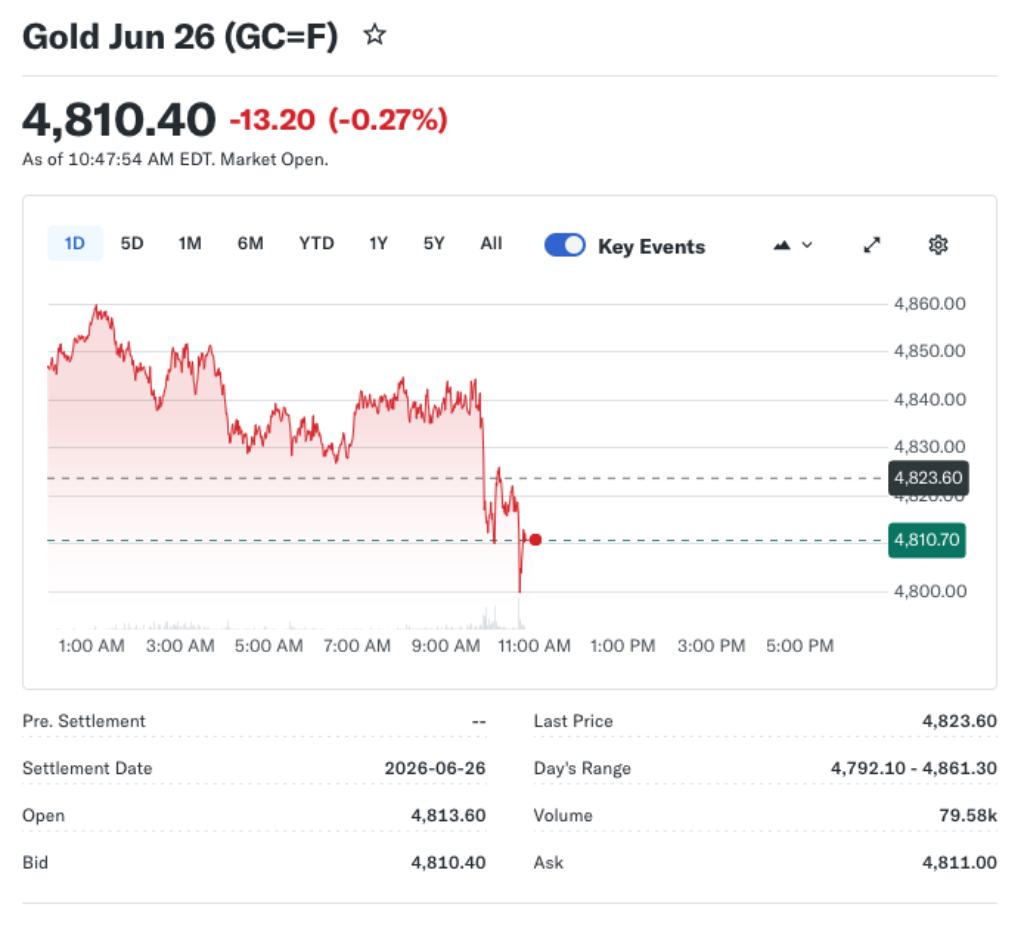
Task: Switch to the 6M chart range
Action: click(250, 243)
